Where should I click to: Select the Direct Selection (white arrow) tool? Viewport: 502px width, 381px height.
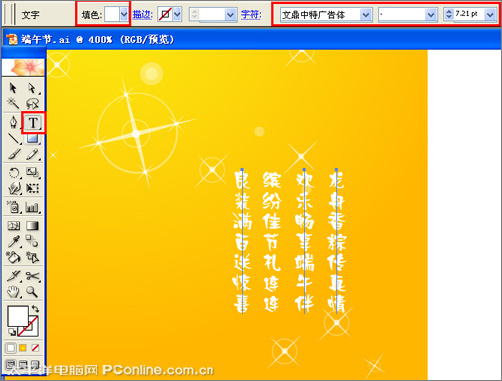click(x=32, y=88)
